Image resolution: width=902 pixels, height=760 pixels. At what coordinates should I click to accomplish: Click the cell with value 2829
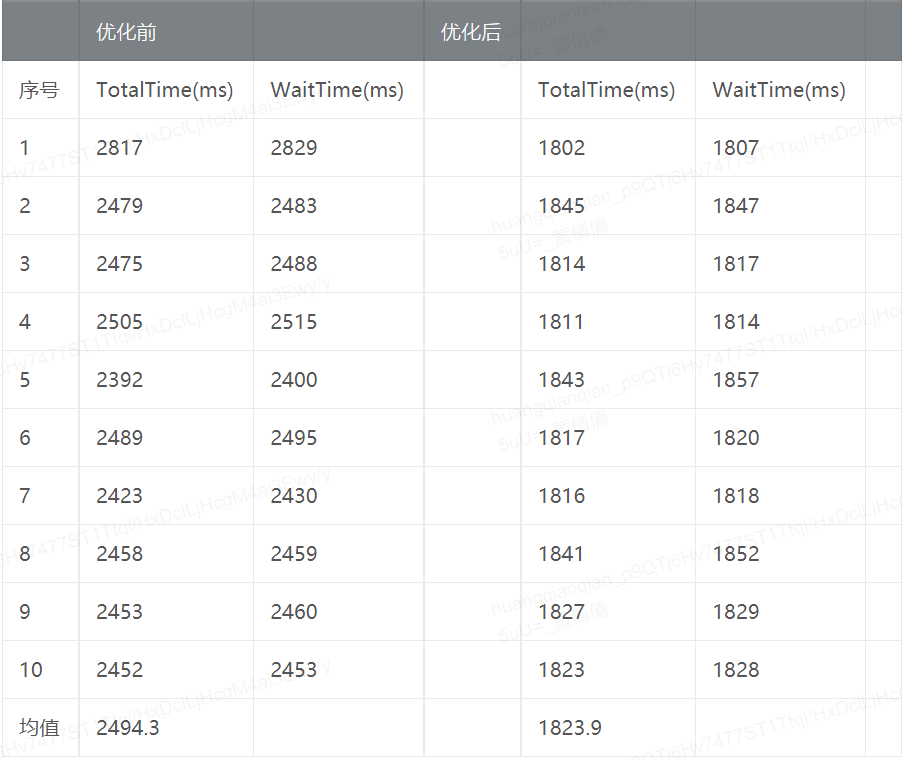point(338,148)
